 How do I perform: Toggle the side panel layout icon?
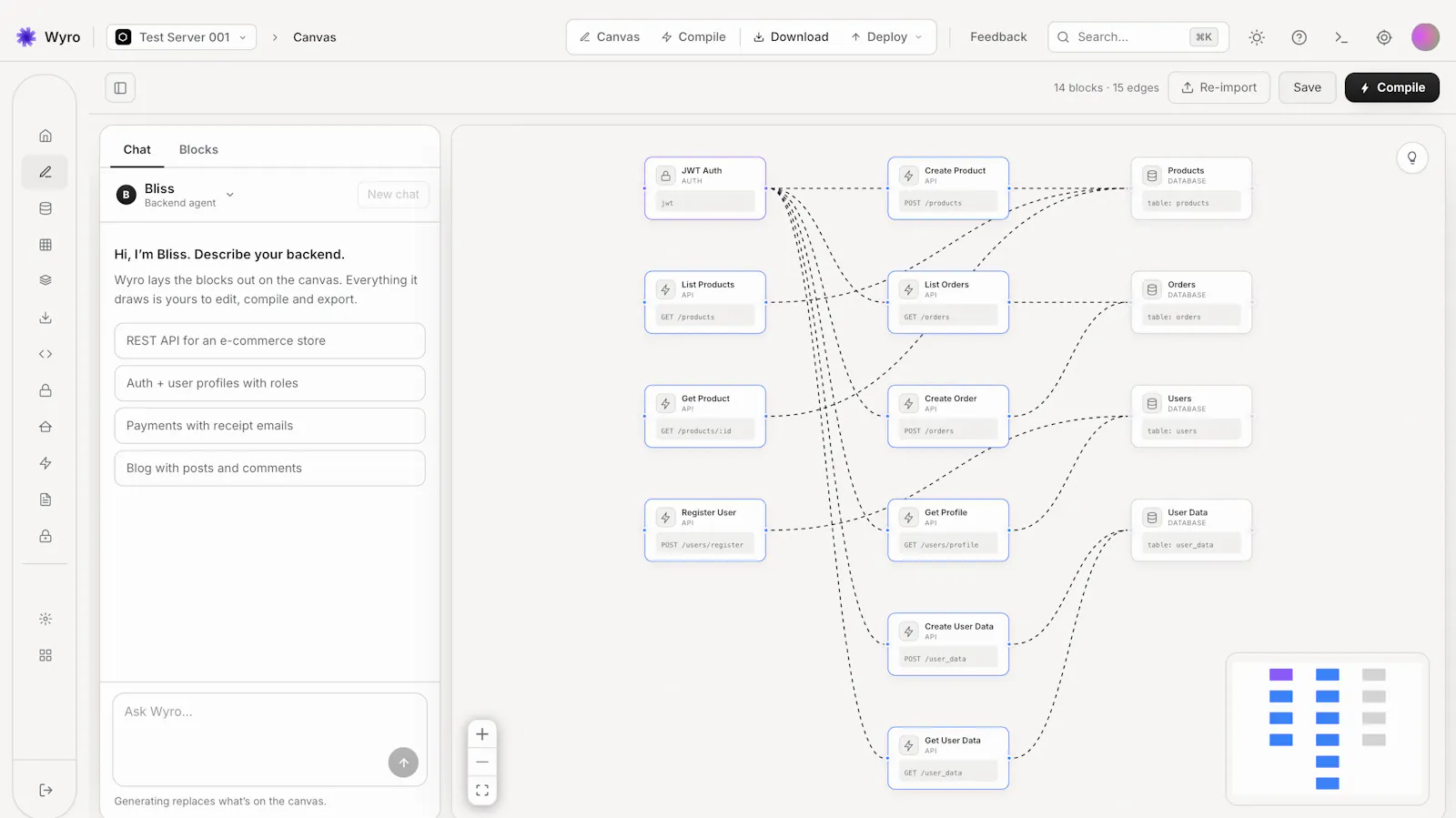(x=120, y=88)
